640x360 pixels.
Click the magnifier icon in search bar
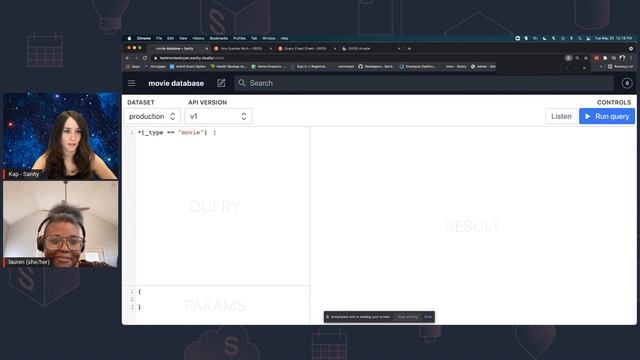242,83
